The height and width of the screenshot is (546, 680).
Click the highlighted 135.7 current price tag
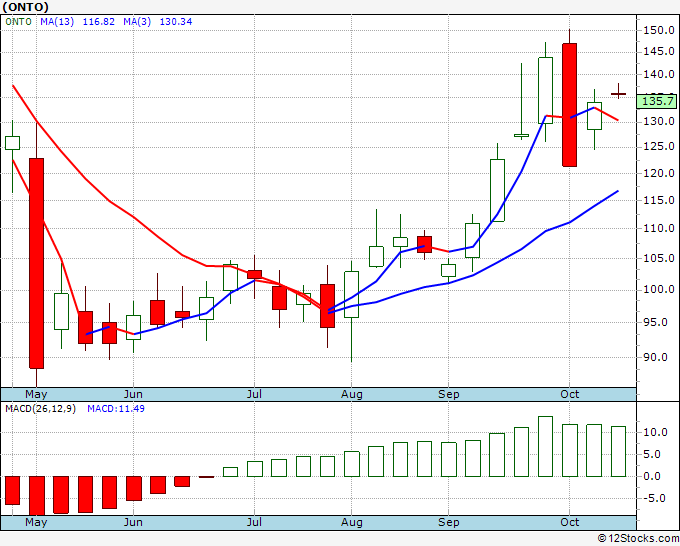click(x=658, y=101)
